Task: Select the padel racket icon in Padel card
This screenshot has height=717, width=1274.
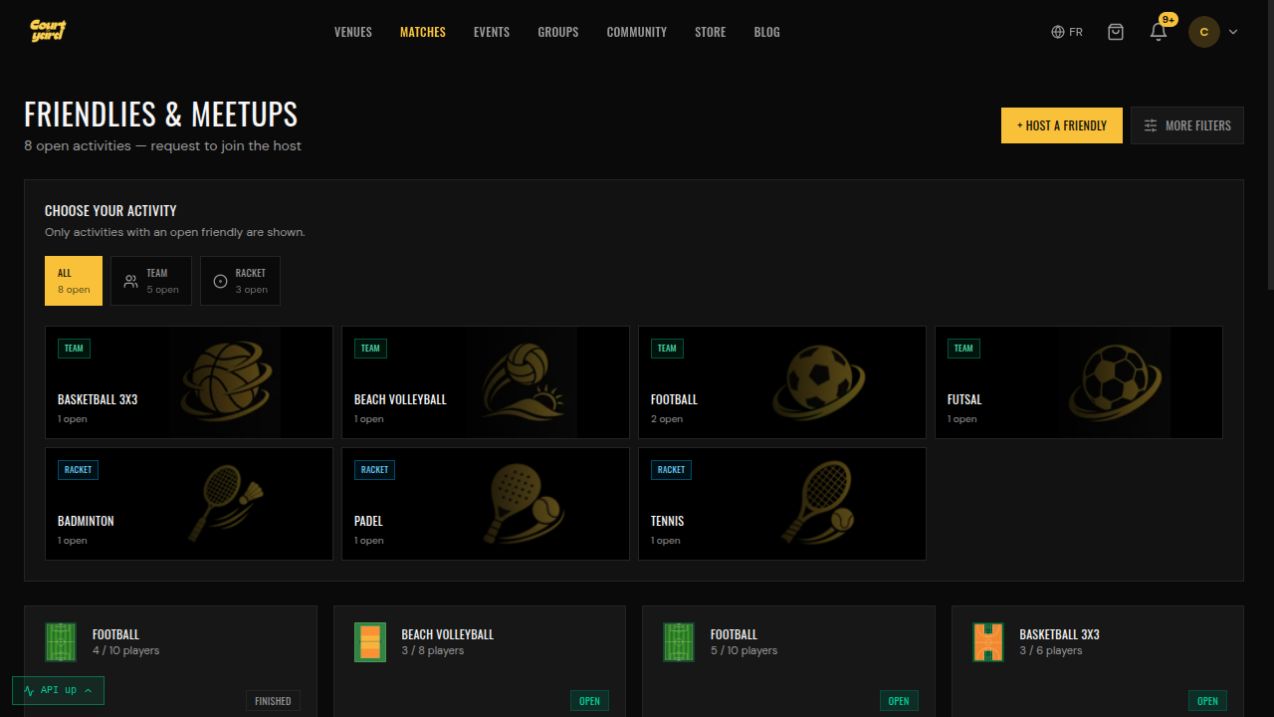Action: (x=523, y=503)
